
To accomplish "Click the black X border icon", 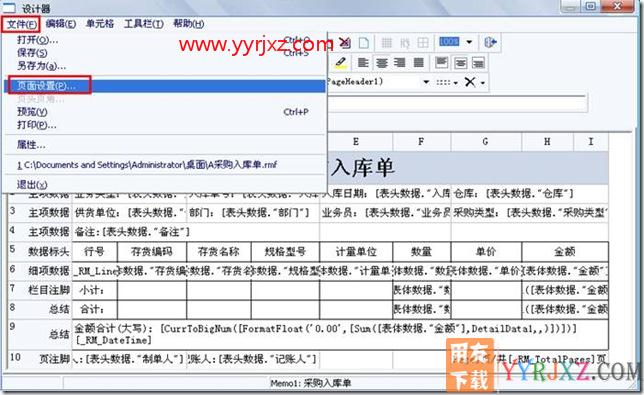I will tap(470, 82).
